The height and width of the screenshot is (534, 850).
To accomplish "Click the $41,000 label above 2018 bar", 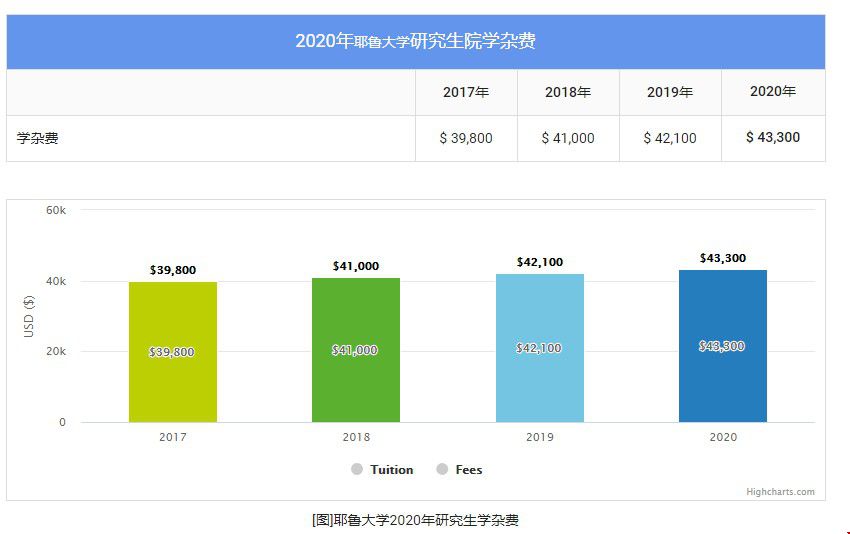I will point(356,266).
